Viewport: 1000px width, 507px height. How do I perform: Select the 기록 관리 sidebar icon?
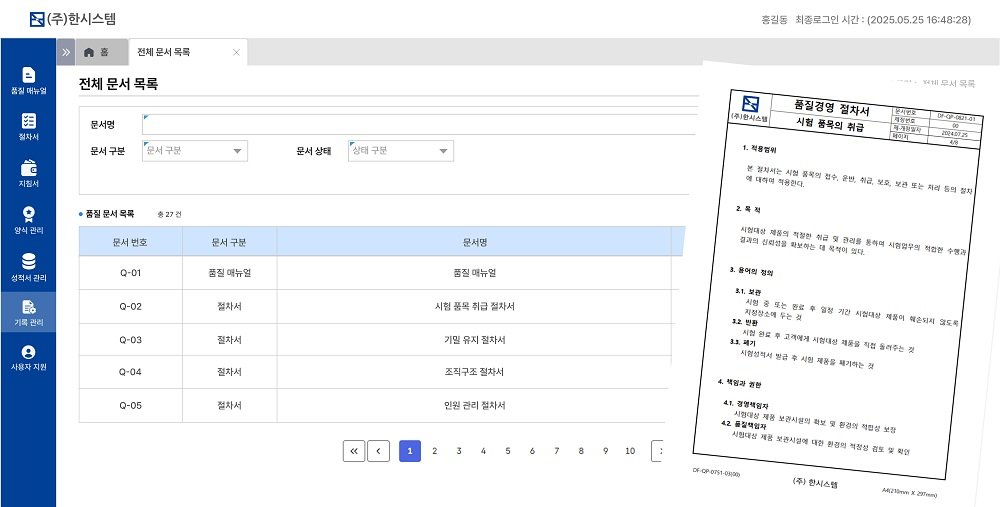tap(29, 307)
